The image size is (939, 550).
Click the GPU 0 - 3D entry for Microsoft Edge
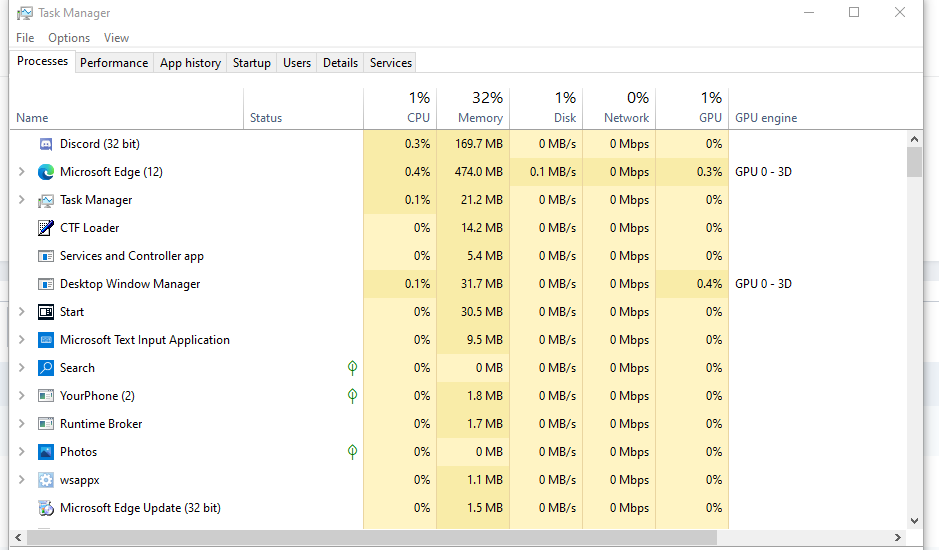pos(763,172)
